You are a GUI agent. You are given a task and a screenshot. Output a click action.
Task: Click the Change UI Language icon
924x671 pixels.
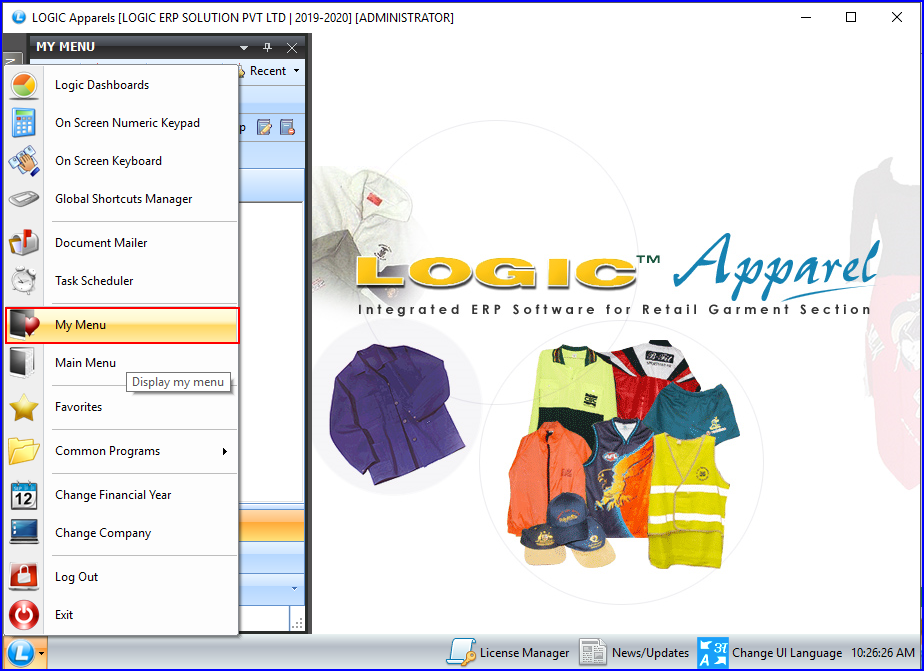[x=713, y=653]
